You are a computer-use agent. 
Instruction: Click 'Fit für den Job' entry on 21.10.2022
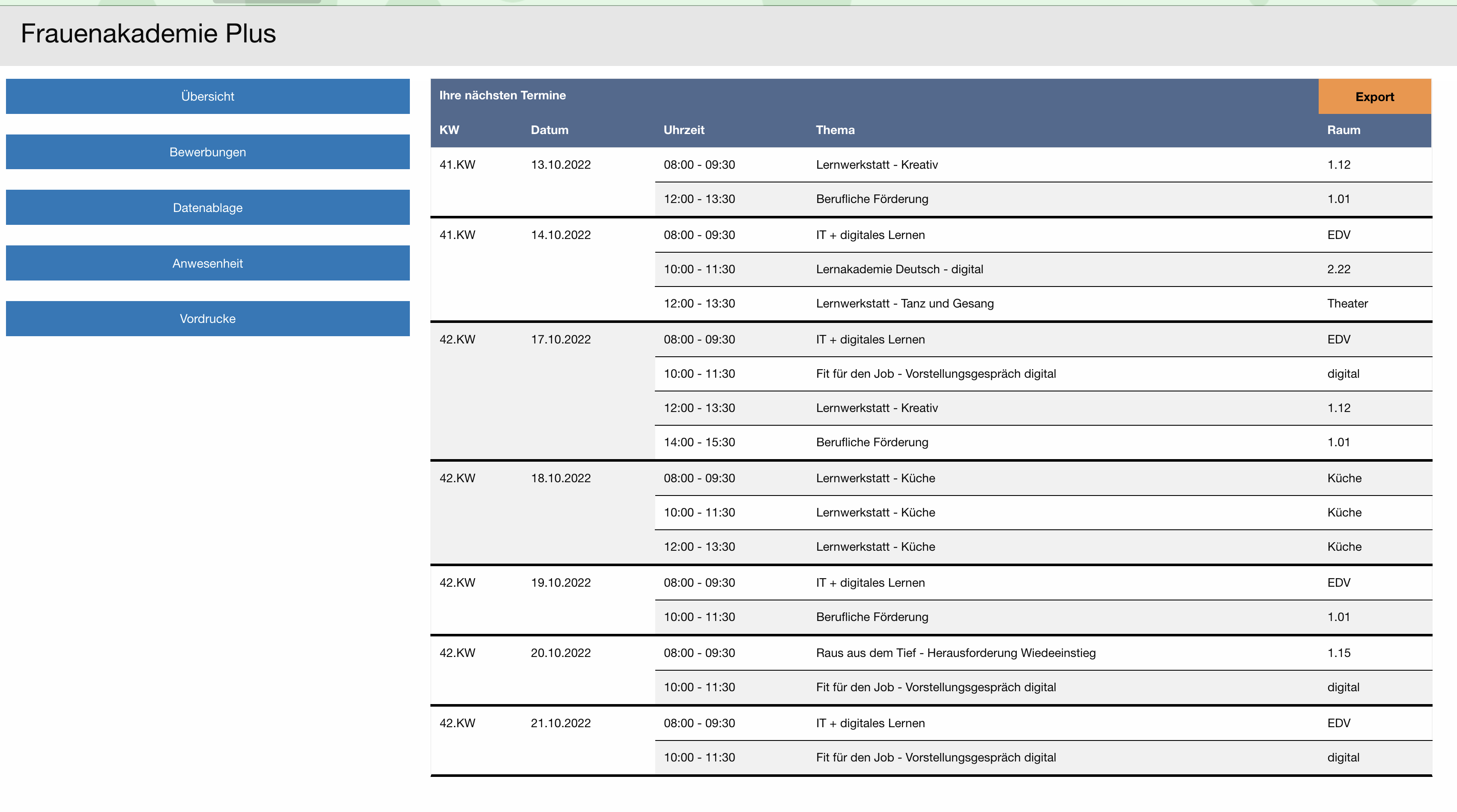coord(935,757)
